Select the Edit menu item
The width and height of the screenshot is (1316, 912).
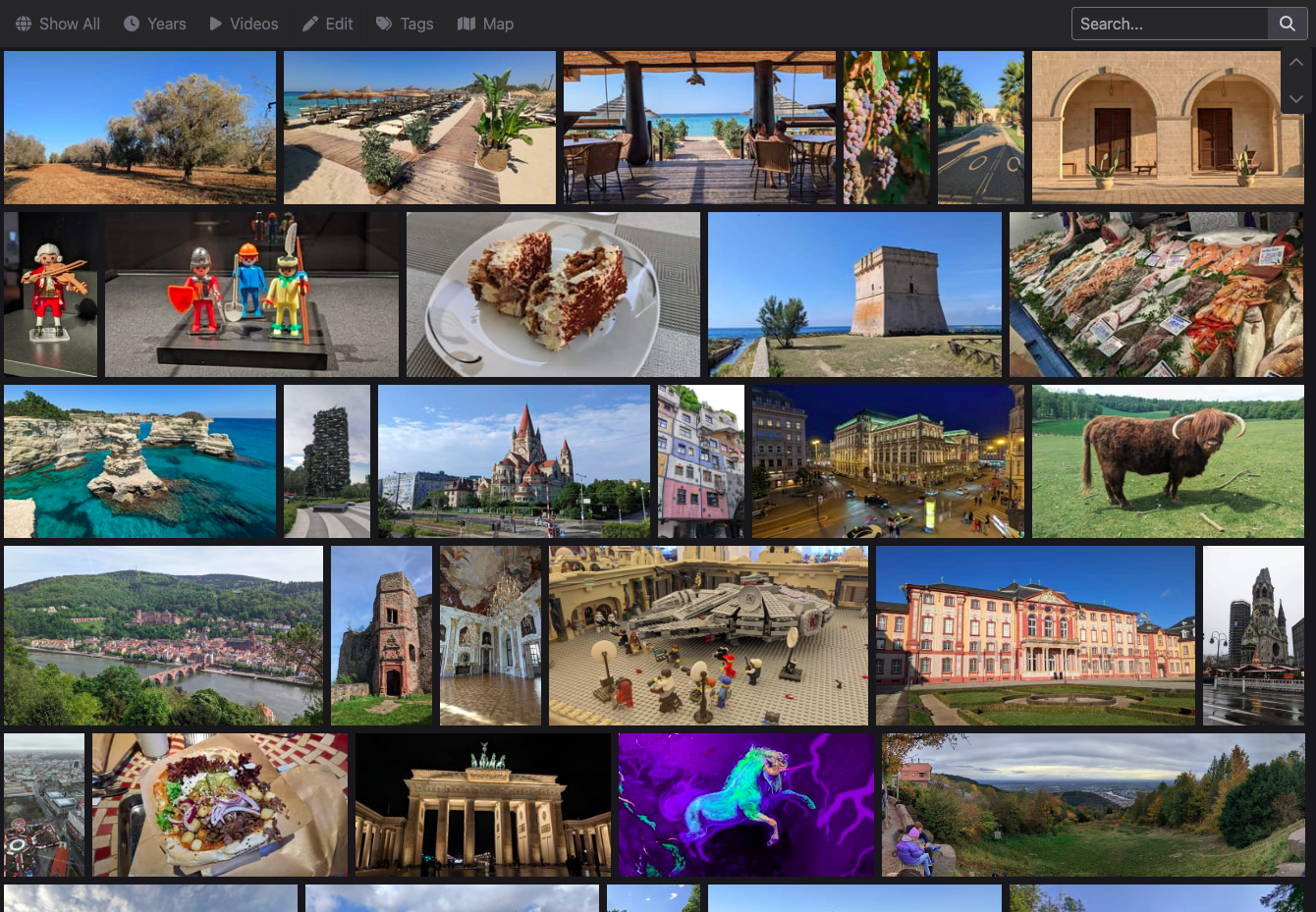340,24
